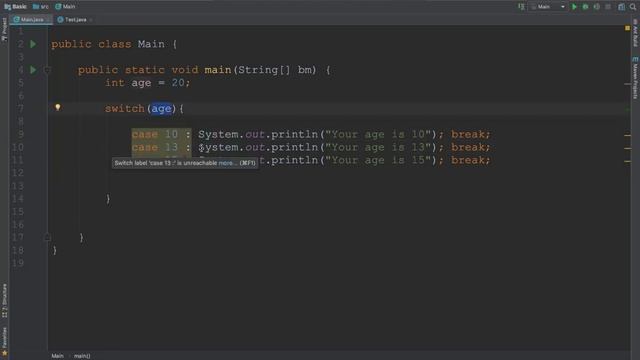Viewport: 640px width, 360px height.
Task: Click the class name 'Main' on line 2
Action: click(x=151, y=44)
